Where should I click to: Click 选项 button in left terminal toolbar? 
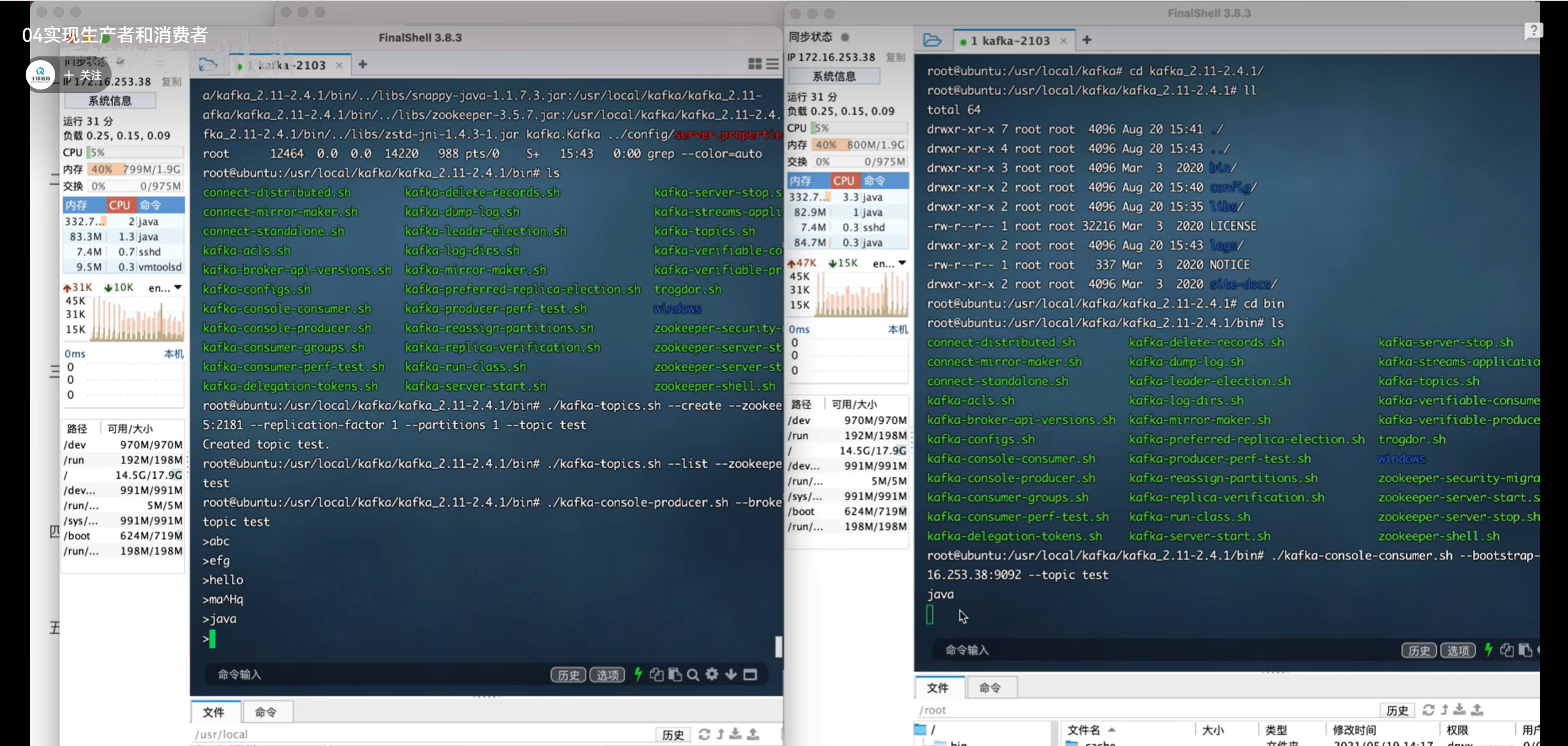point(607,675)
